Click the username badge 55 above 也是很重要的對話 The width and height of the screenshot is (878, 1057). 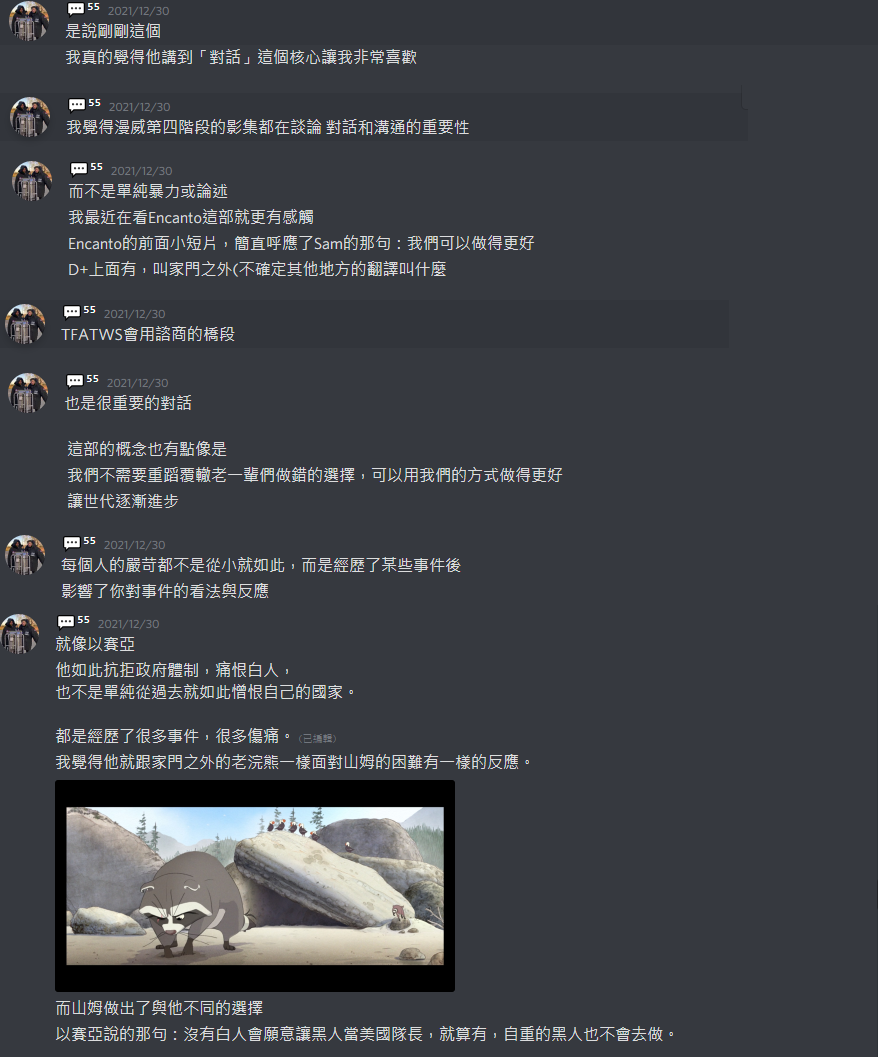click(92, 379)
